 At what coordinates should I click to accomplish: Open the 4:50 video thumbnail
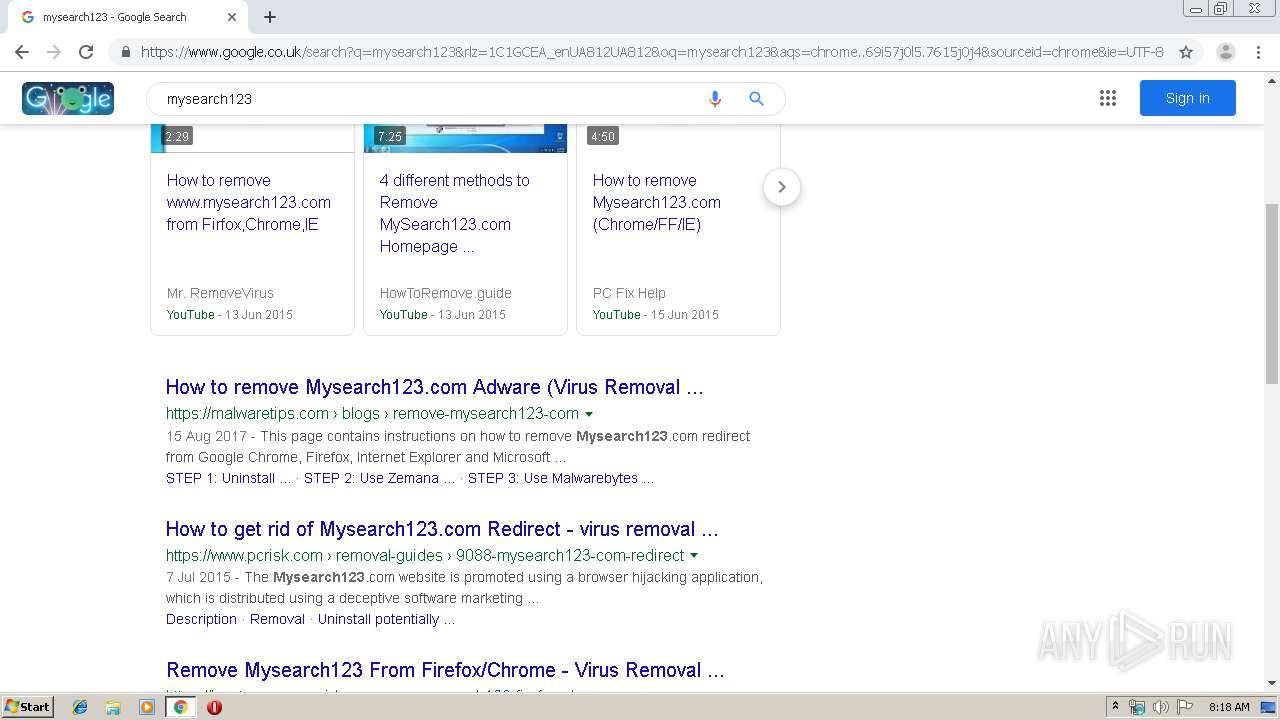tap(678, 138)
